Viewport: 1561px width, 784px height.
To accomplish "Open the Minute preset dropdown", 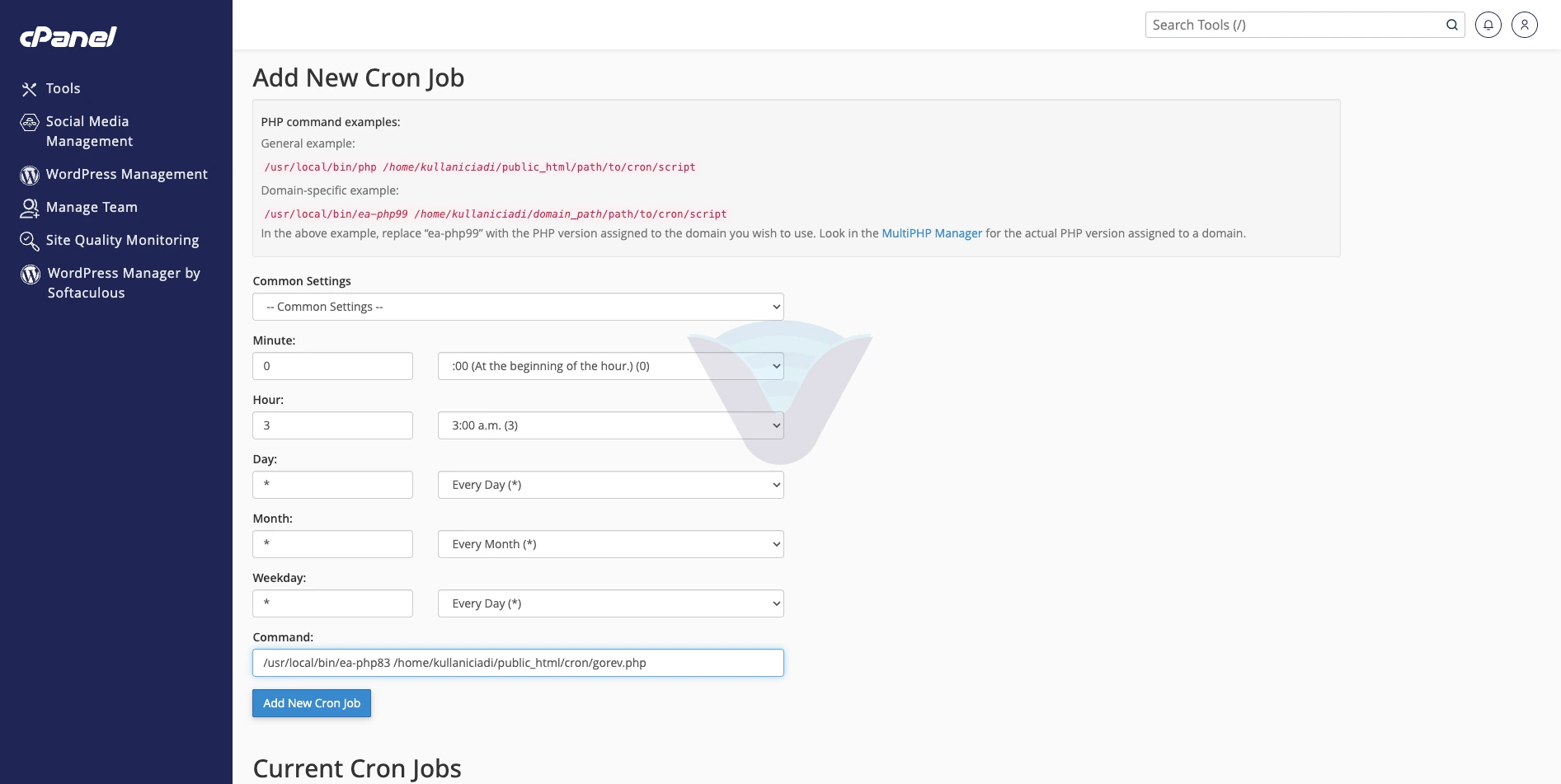I will click(611, 366).
